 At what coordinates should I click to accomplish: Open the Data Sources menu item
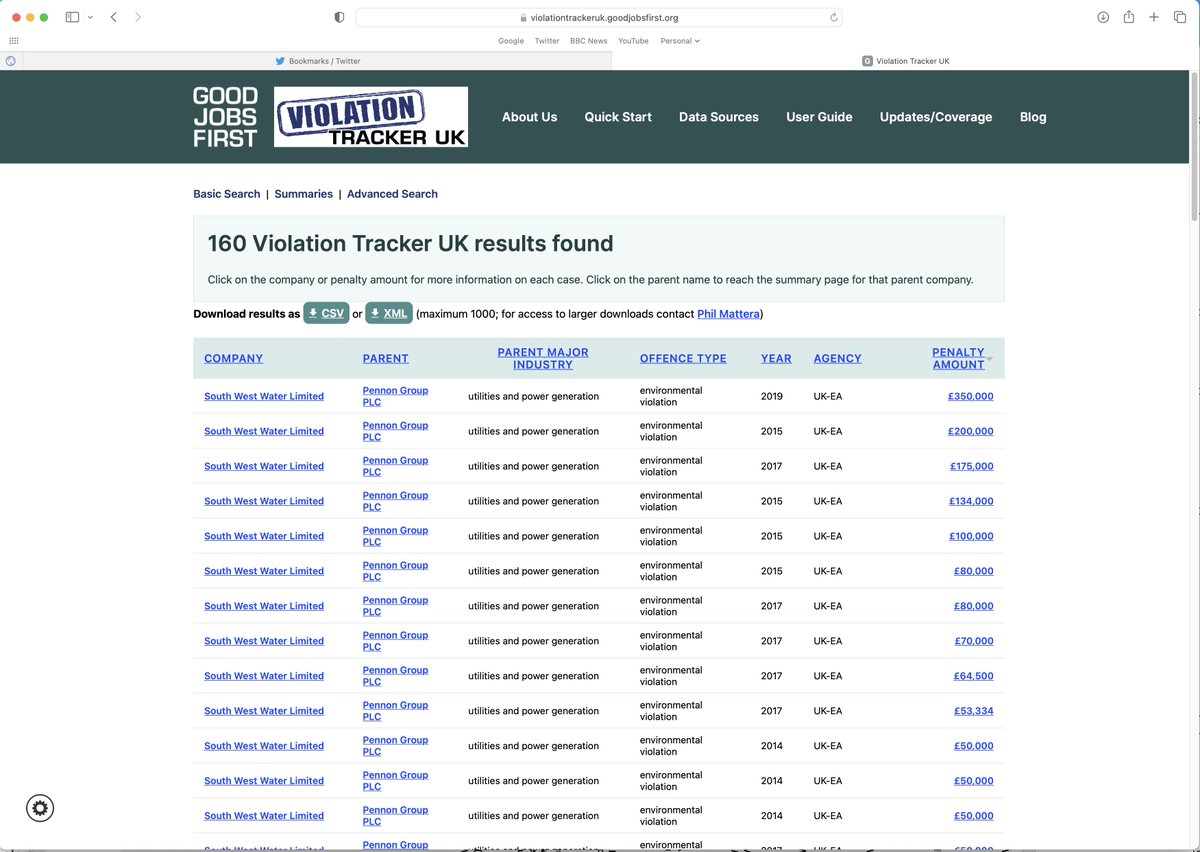[719, 117]
